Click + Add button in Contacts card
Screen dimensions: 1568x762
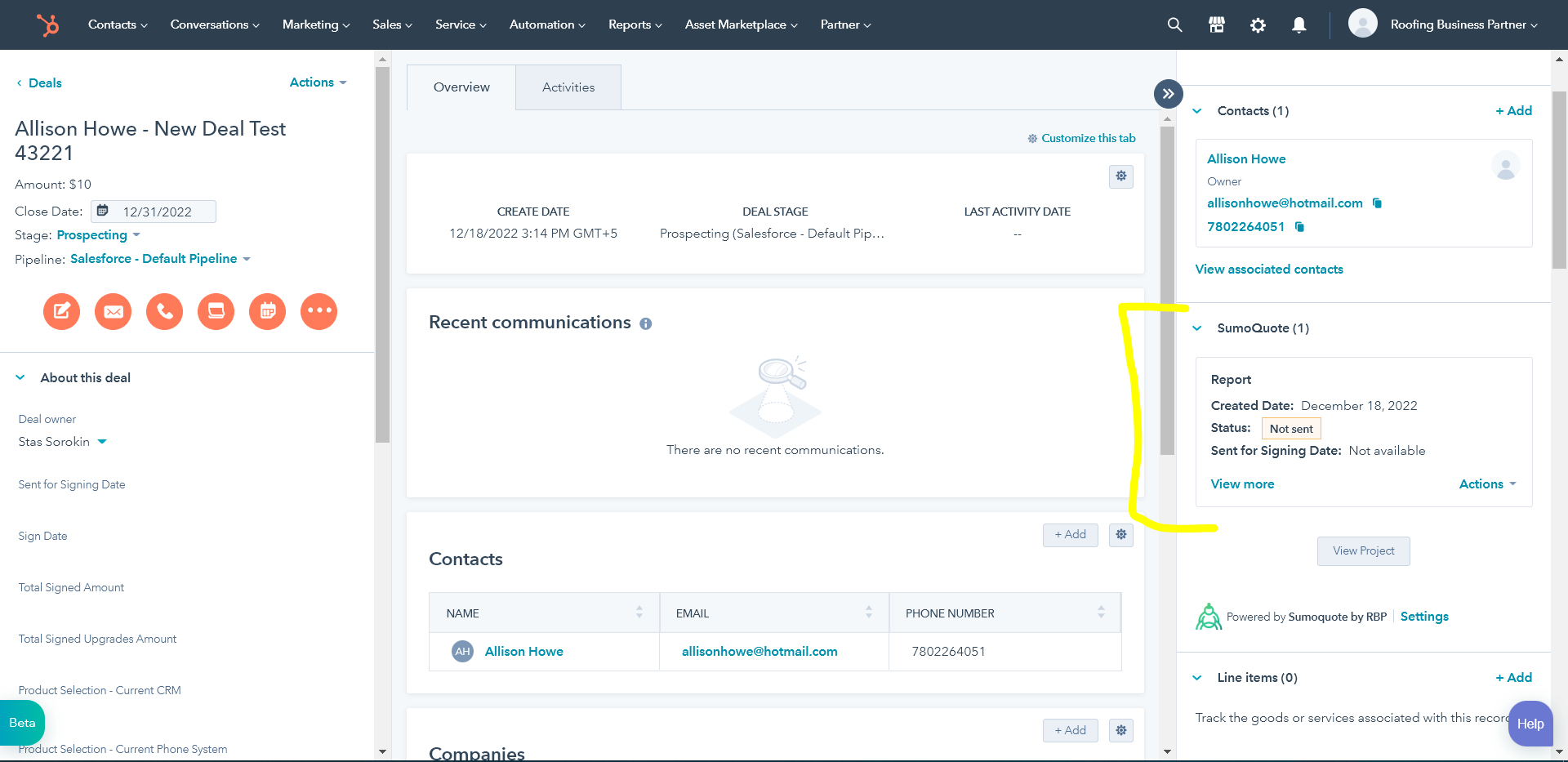pyautogui.click(x=1071, y=535)
